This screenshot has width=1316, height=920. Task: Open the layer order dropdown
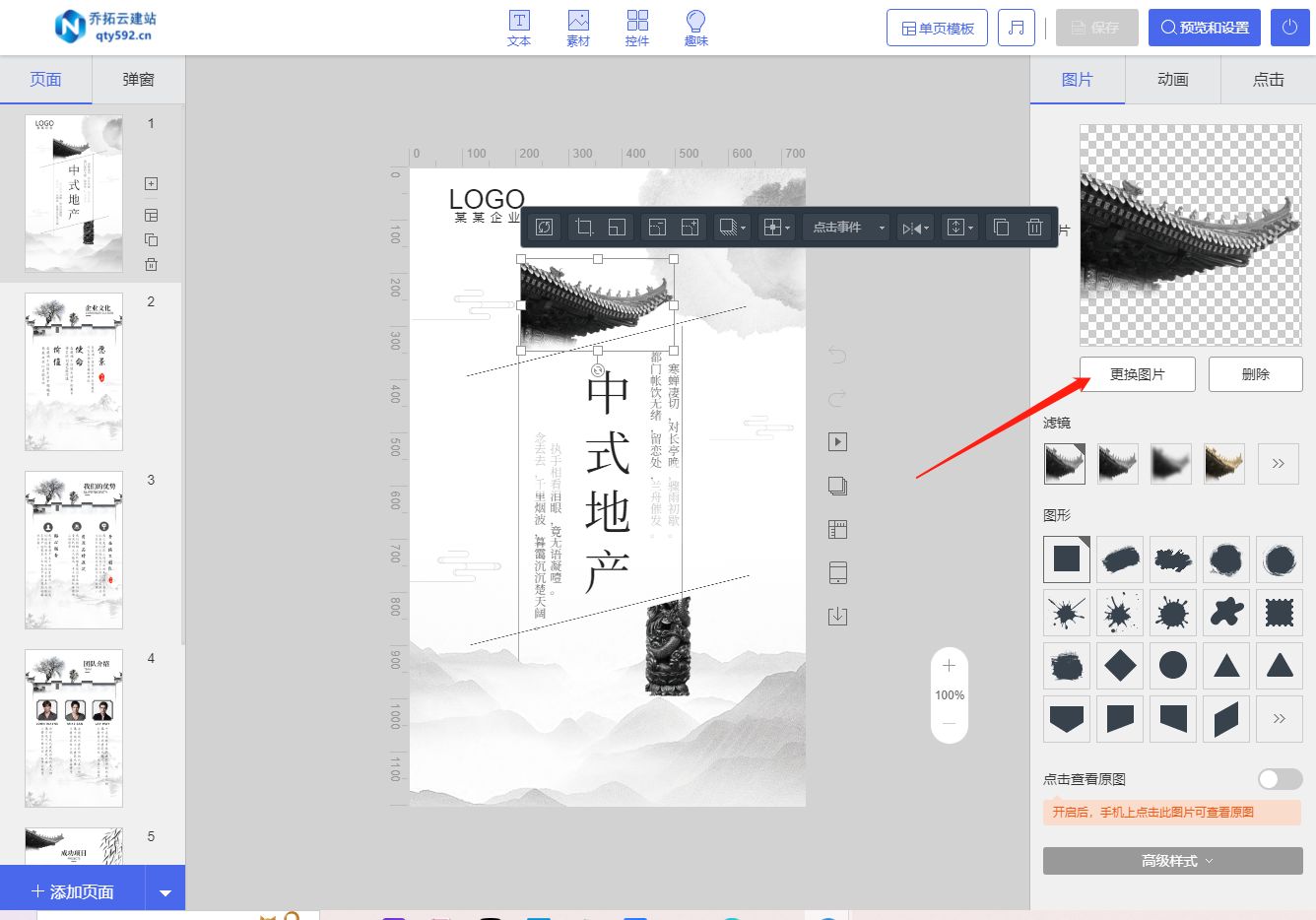tap(959, 228)
